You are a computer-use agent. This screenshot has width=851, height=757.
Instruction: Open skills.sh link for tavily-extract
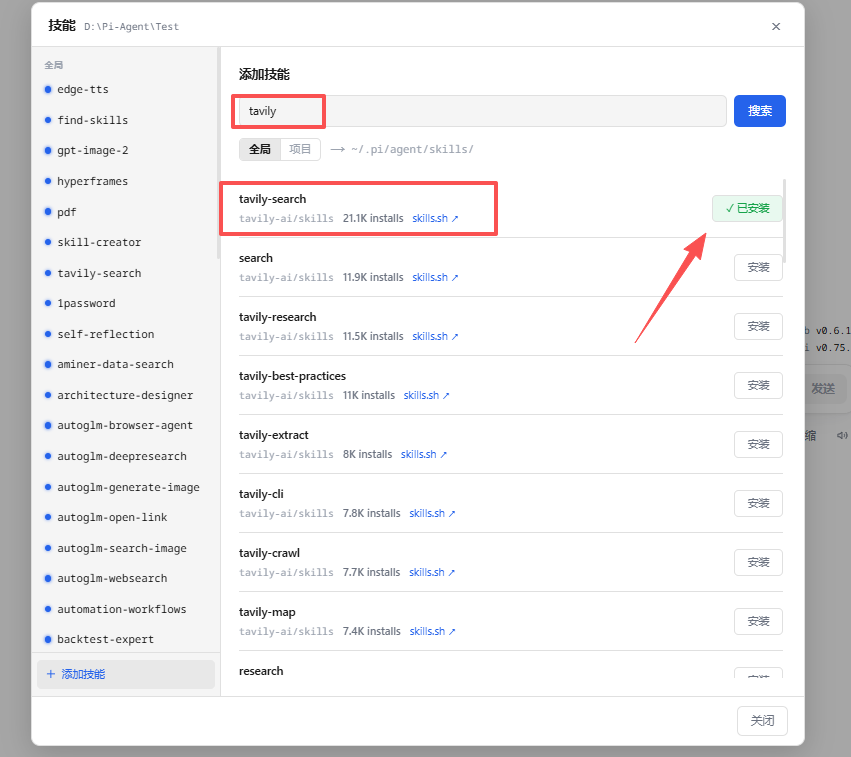coord(423,455)
